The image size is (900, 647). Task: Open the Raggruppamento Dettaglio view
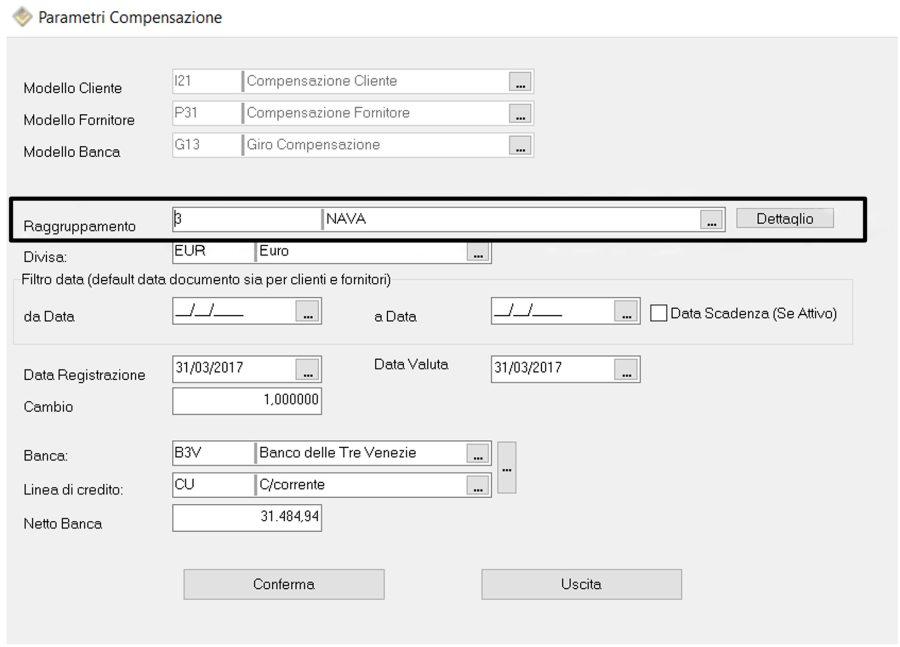pos(784,217)
